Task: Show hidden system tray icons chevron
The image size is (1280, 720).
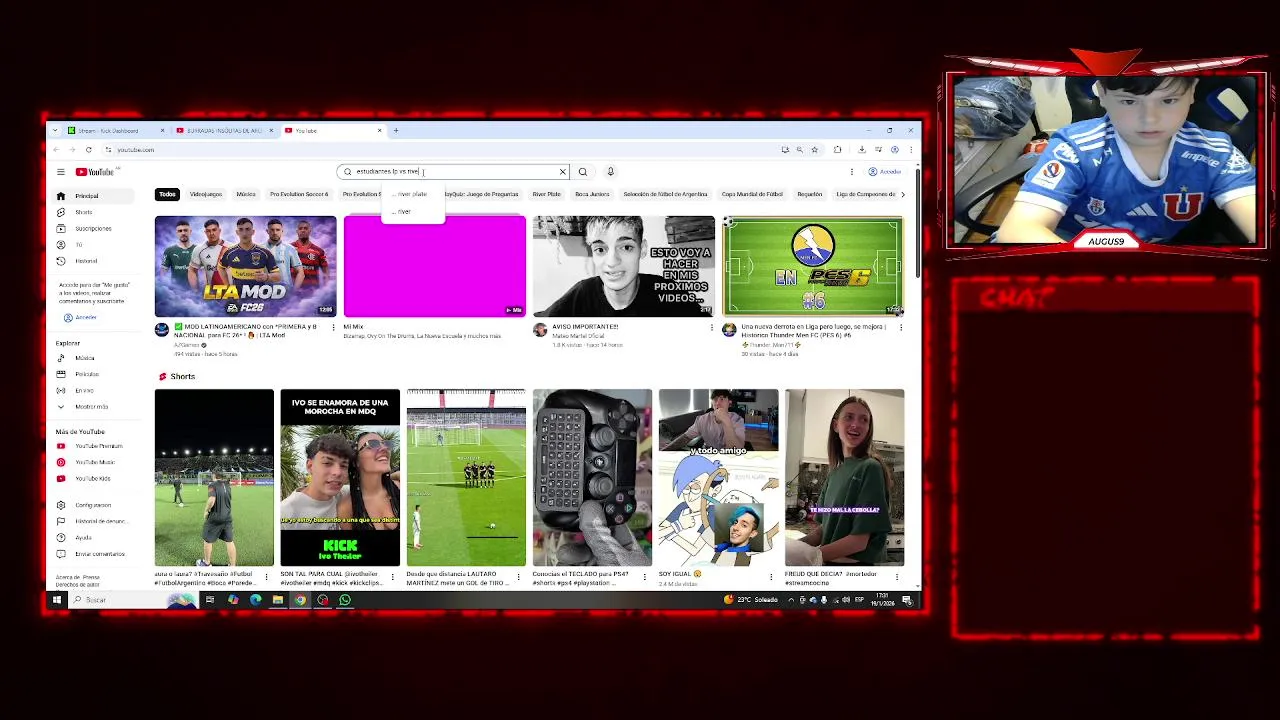Action: click(x=790, y=600)
